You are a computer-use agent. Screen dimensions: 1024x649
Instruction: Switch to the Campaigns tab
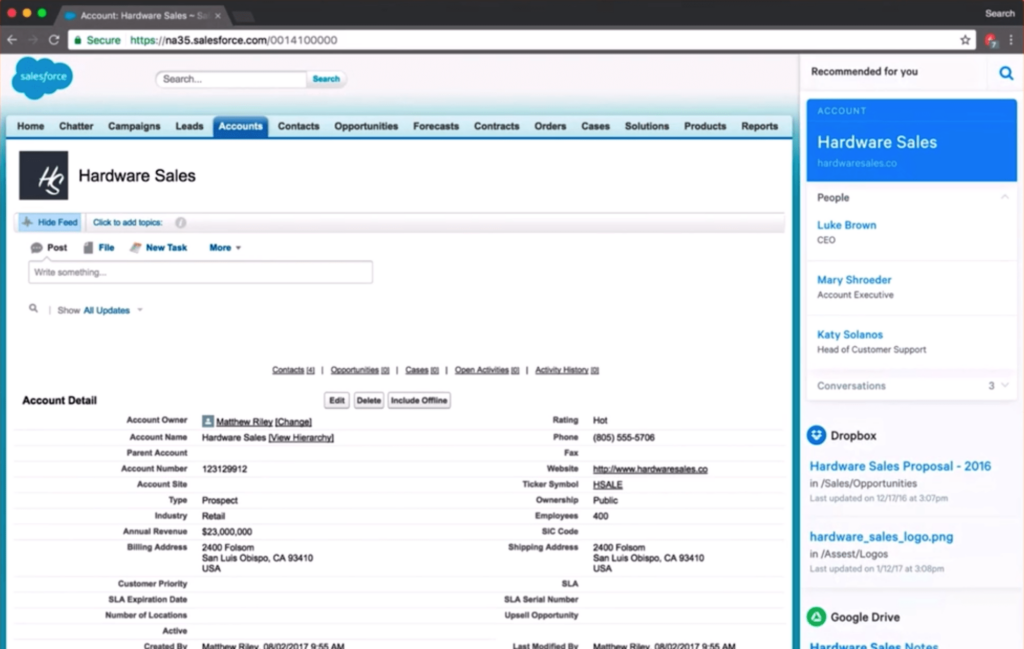(x=134, y=126)
